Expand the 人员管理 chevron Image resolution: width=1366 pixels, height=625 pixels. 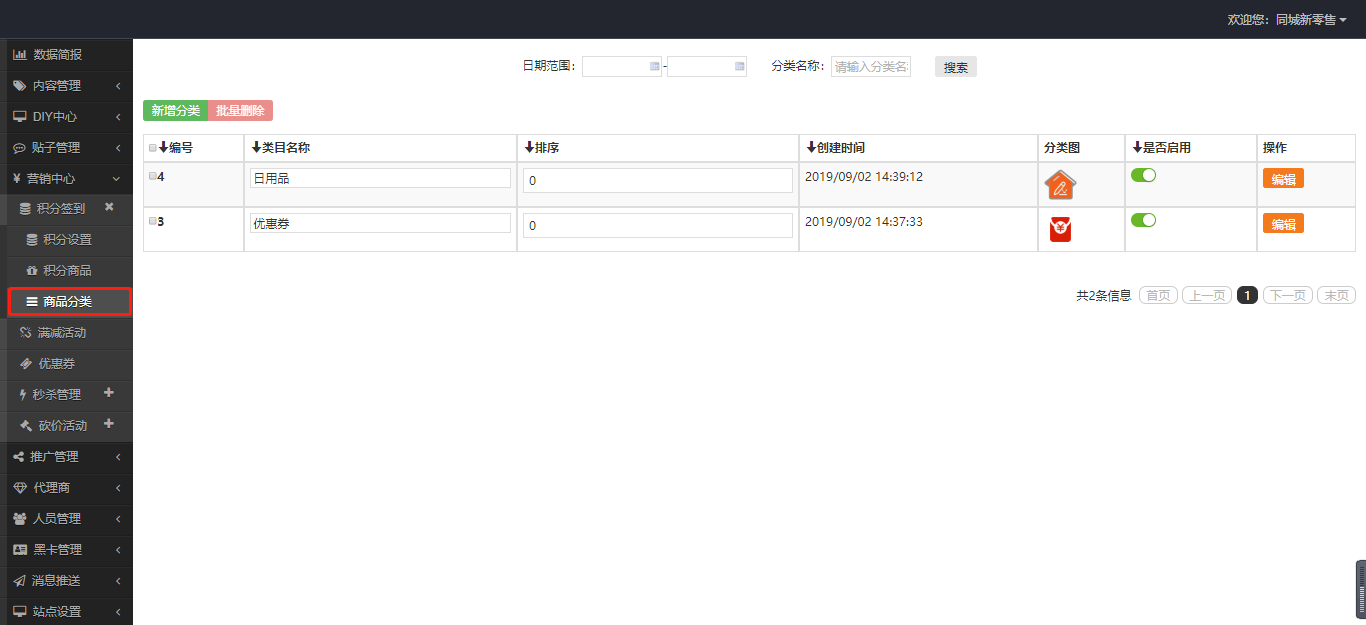coord(118,519)
